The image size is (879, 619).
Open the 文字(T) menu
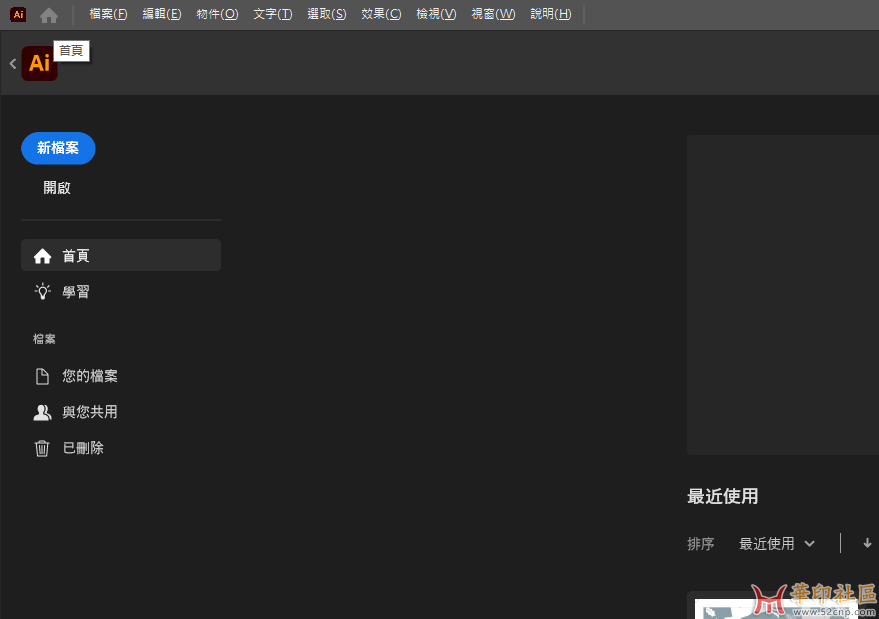[272, 14]
